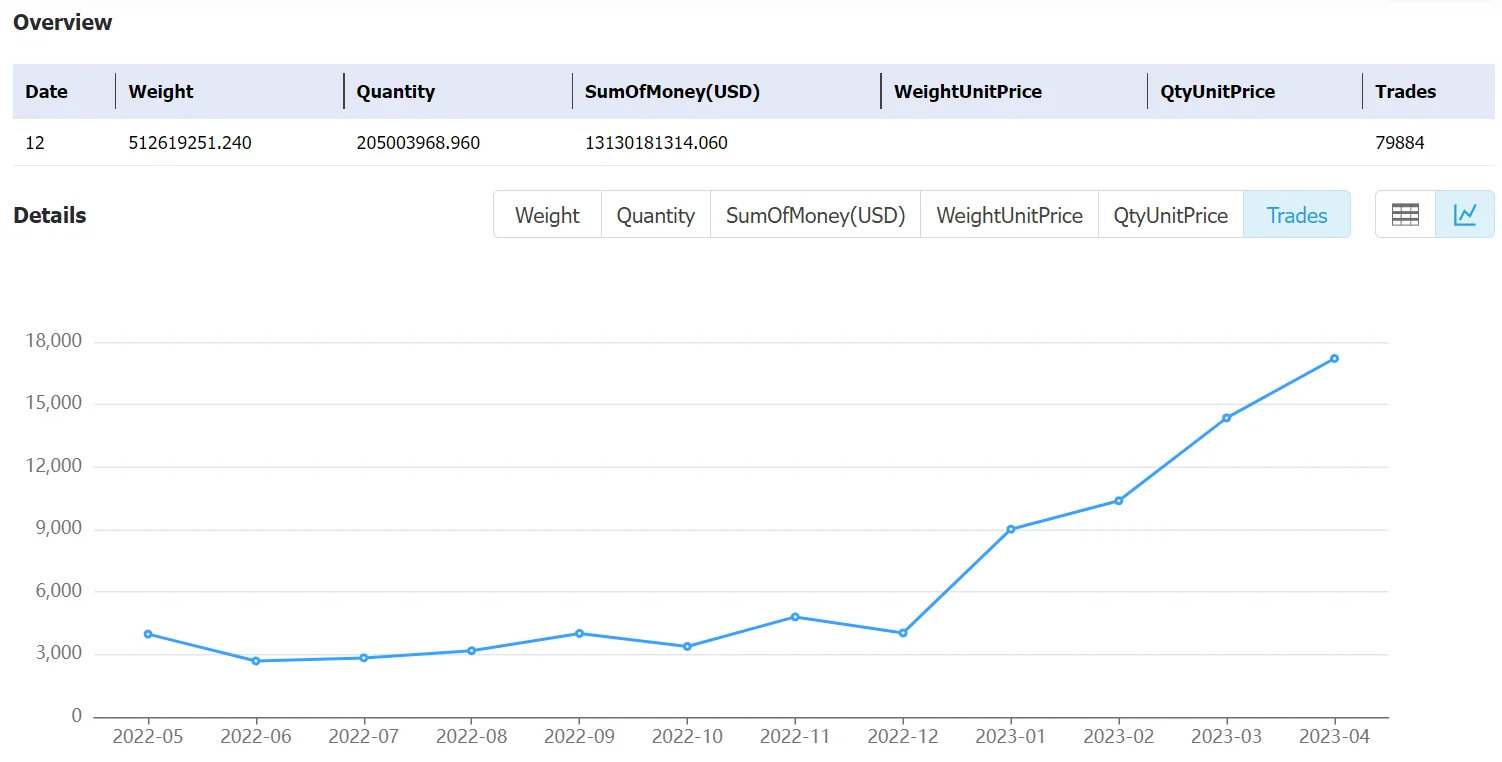Switch to line chart view icon
Image resolution: width=1502 pixels, height=762 pixels.
tap(1465, 215)
